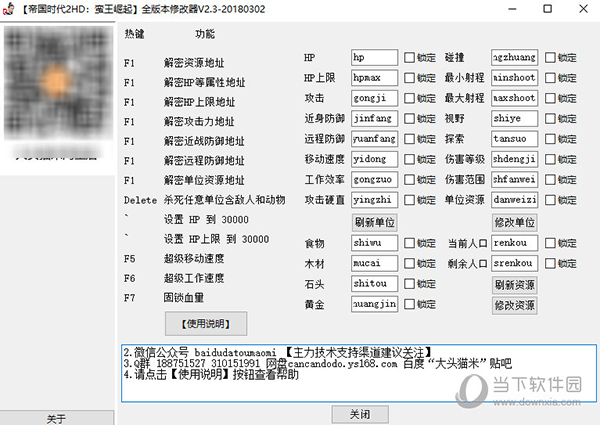Click the tansuo input field
600x425 pixels.
pyautogui.click(x=515, y=138)
